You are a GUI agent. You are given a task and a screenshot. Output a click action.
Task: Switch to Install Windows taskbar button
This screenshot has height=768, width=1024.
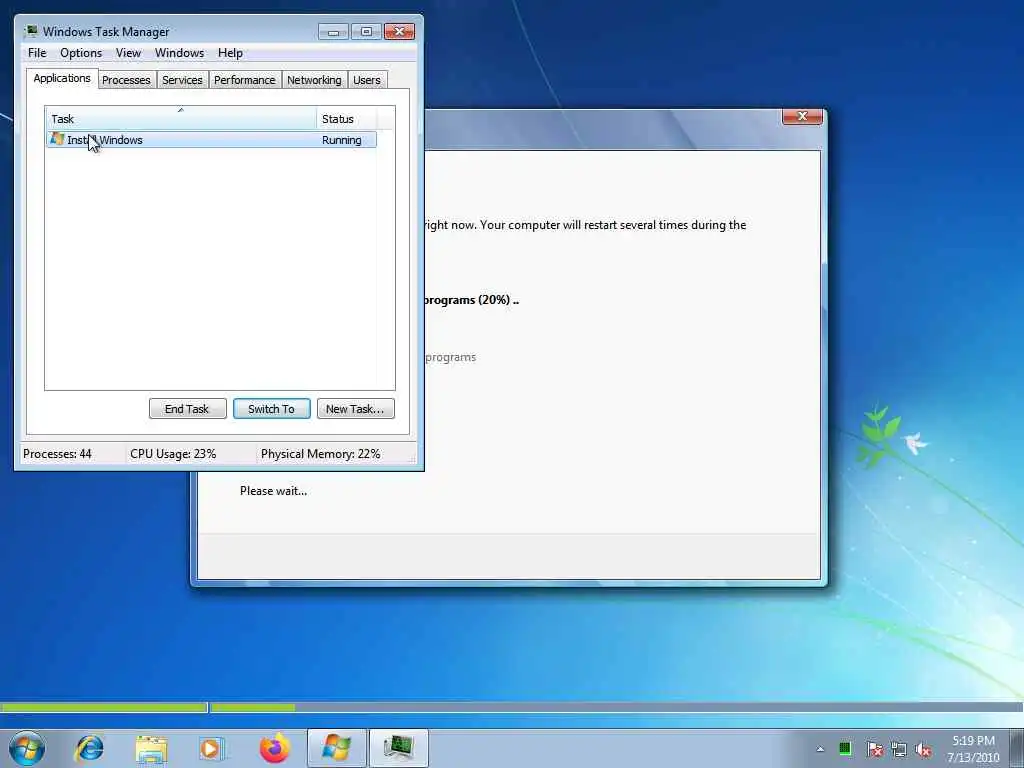(336, 748)
